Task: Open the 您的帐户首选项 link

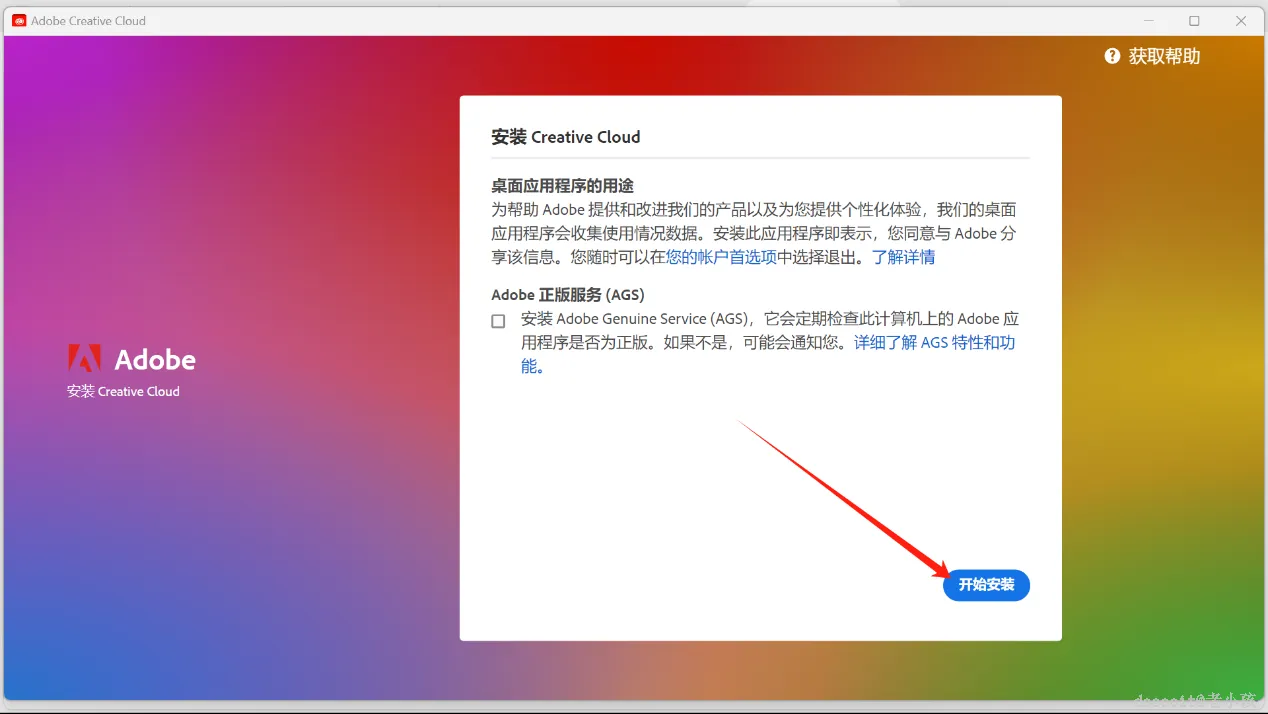Action: pyautogui.click(x=721, y=257)
